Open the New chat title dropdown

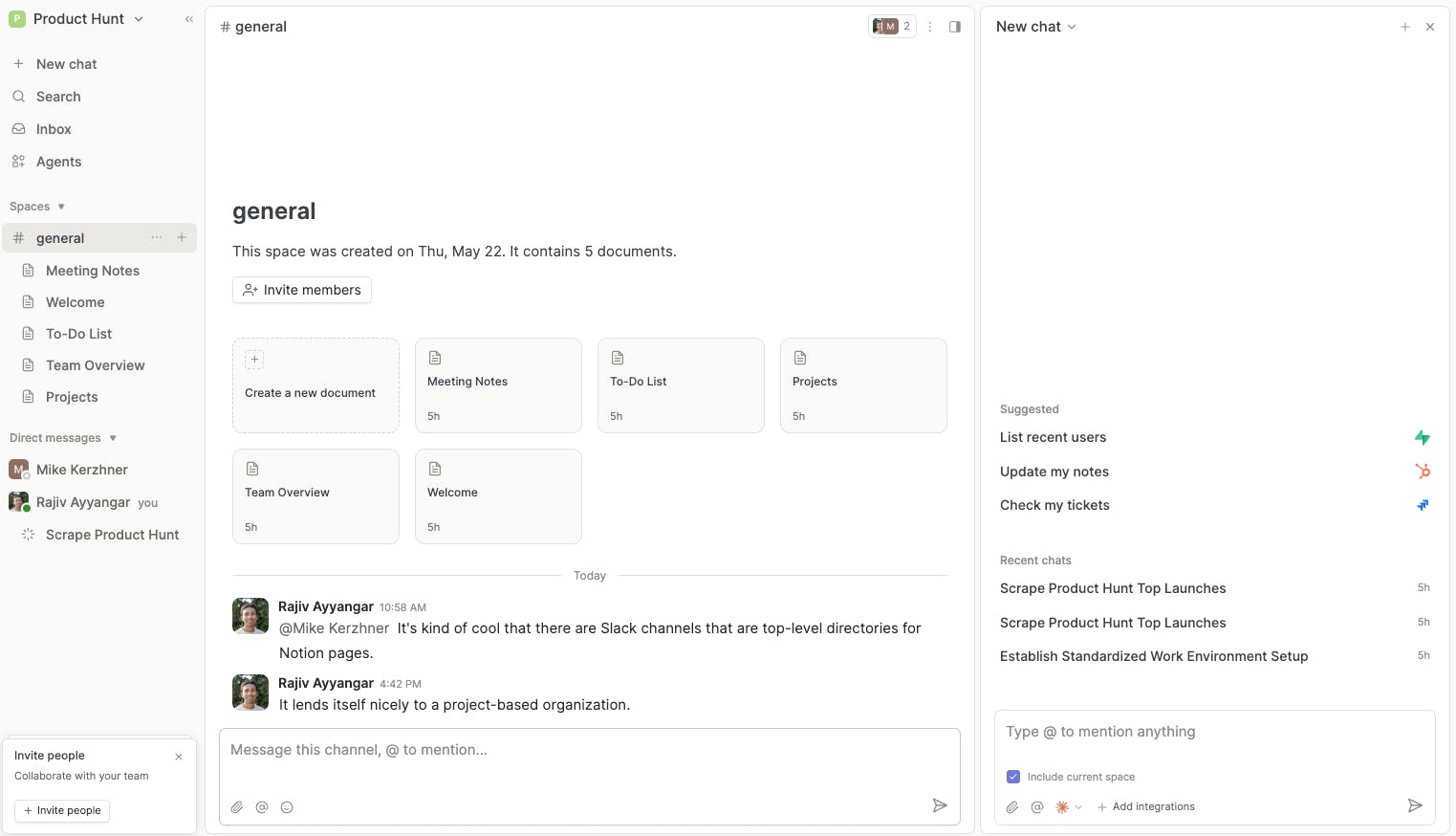(x=1036, y=27)
